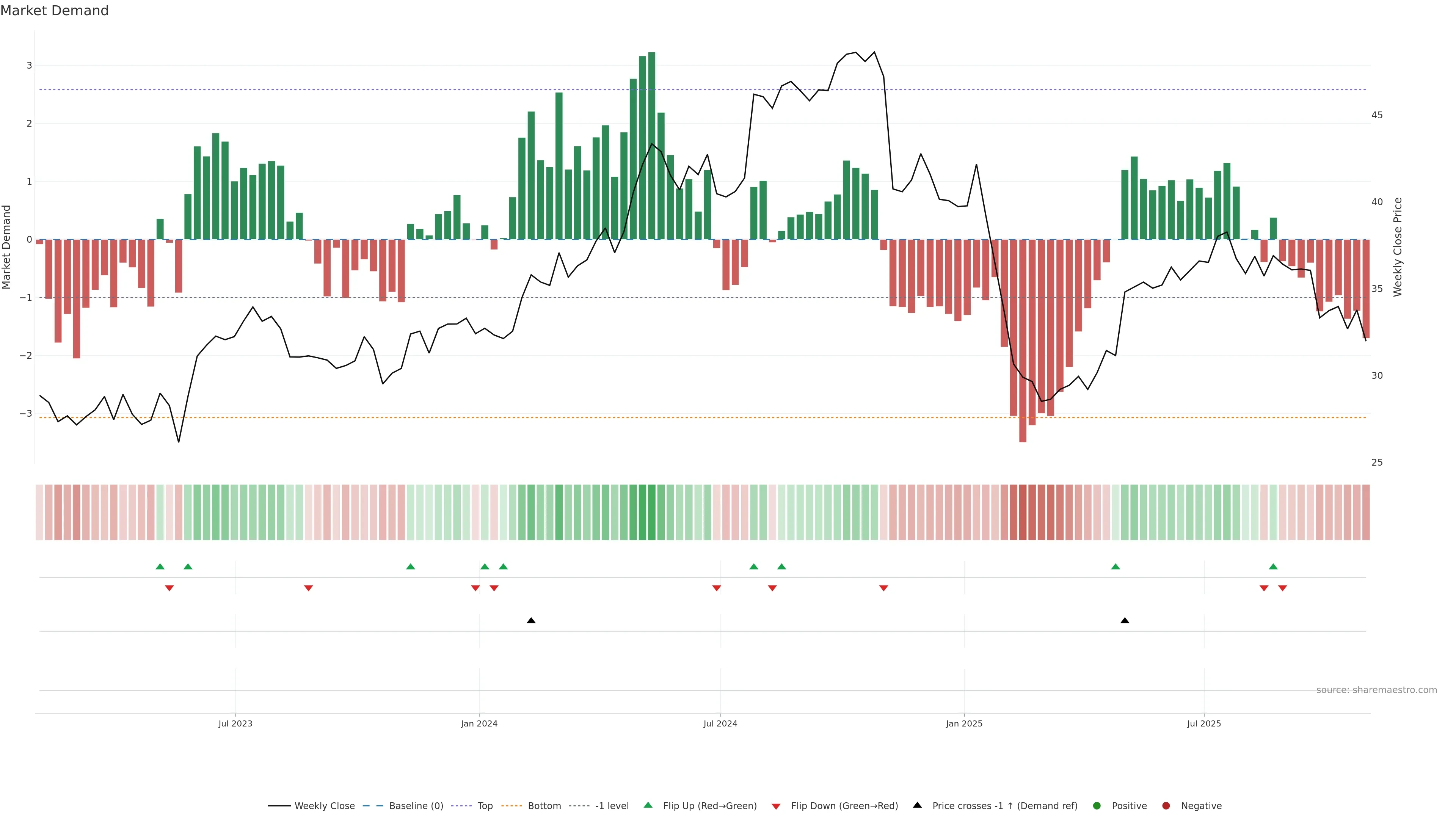Click the Jan 2025 x-axis label
The height and width of the screenshot is (819, 1456).
pos(964,723)
